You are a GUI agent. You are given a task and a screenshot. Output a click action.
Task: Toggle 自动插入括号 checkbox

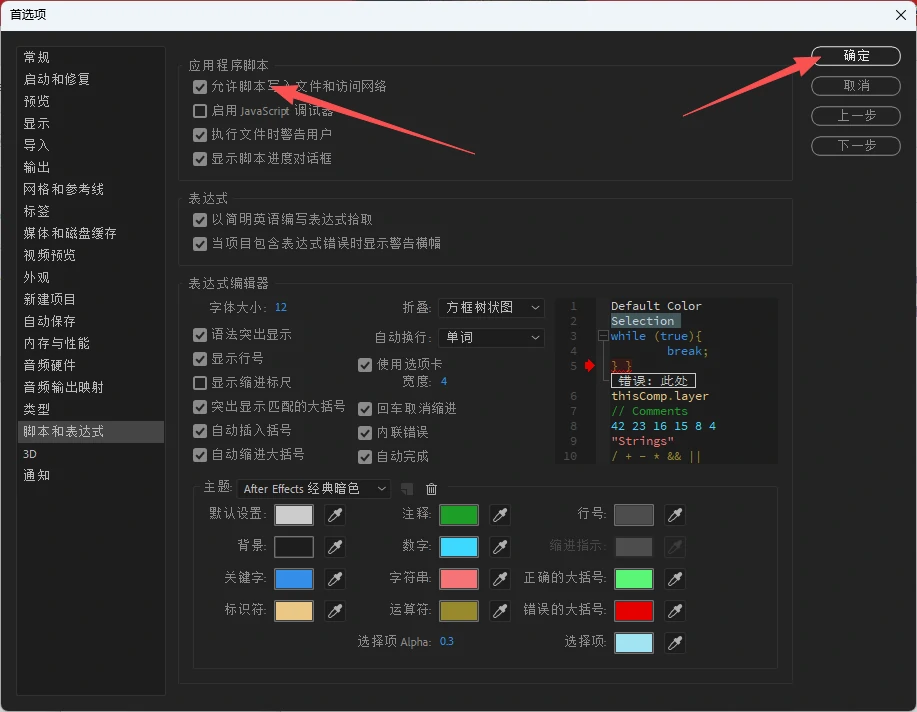[x=200, y=431]
